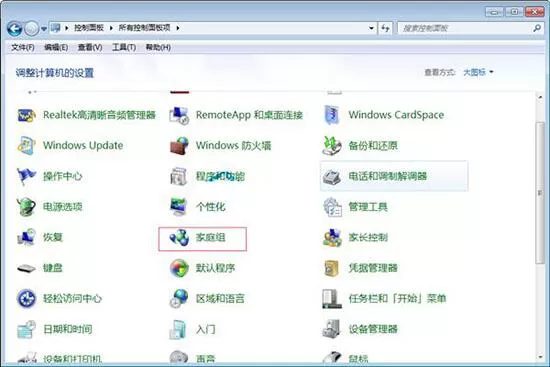Open the 电源选项 icon
Image resolution: width=550 pixels, height=367 pixels.
26,207
